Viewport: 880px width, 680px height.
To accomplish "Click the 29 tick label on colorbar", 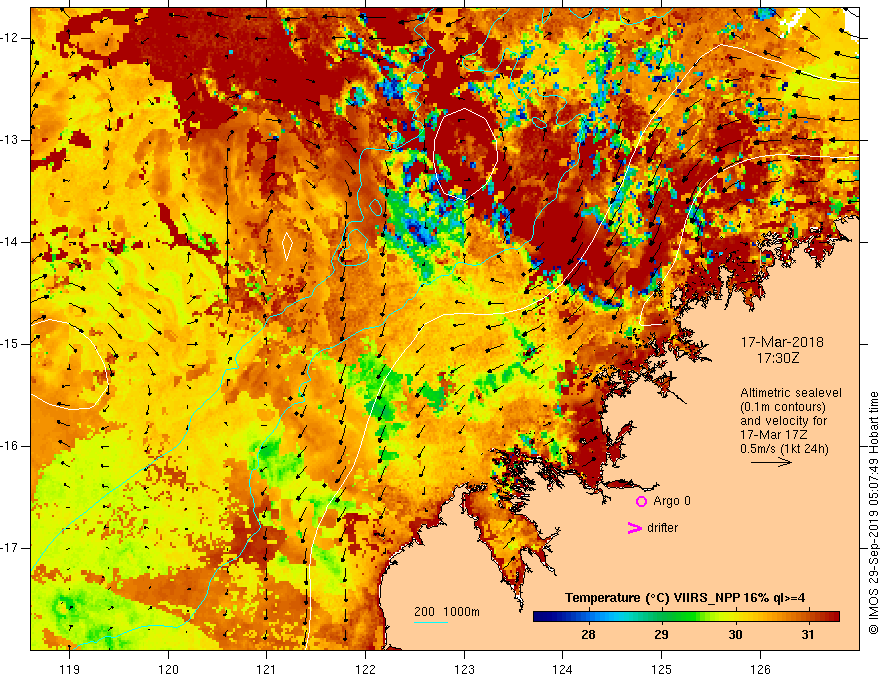I will 661,635.
